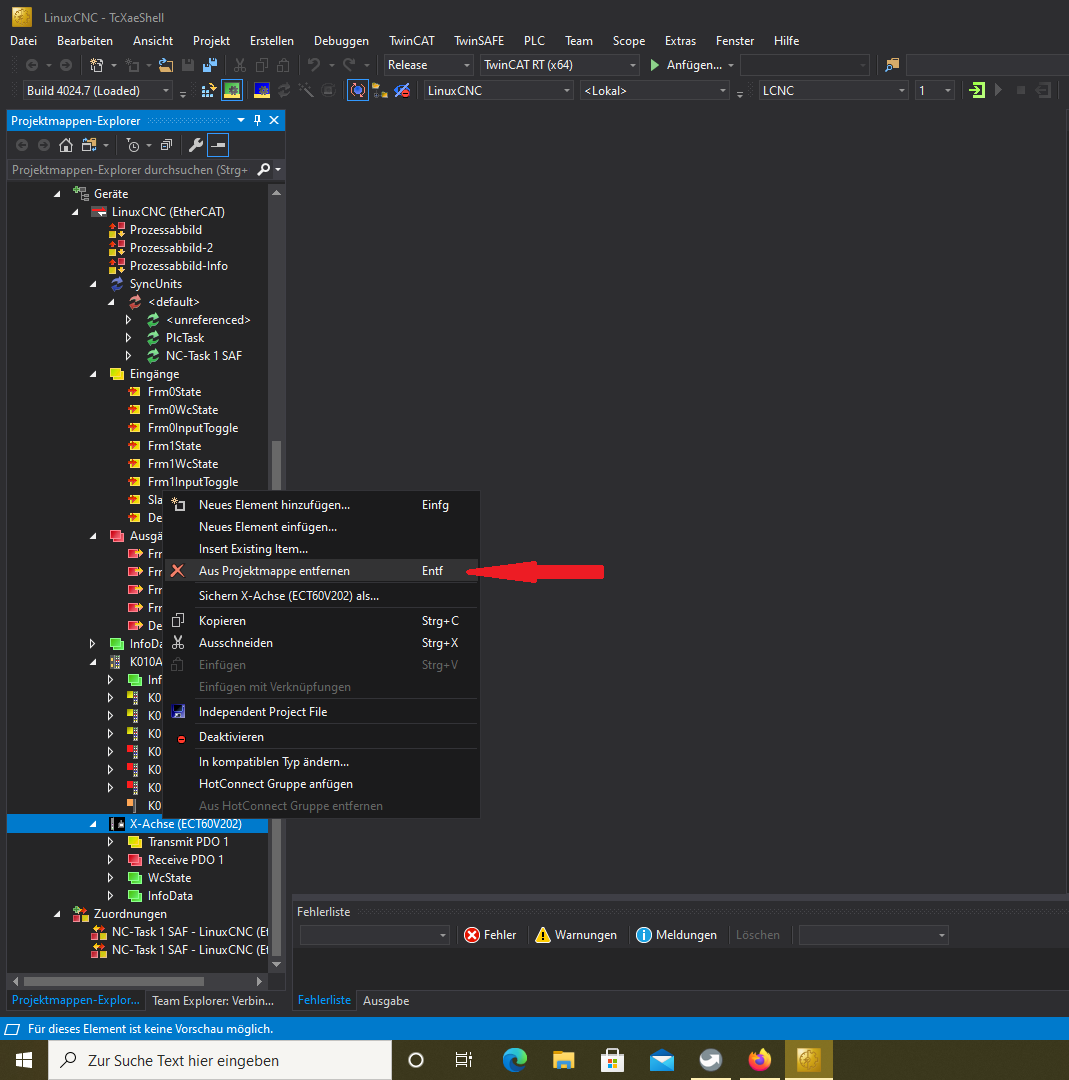The image size is (1069, 1080).
Task: Collapse the Eingänge tree node
Action: [93, 374]
